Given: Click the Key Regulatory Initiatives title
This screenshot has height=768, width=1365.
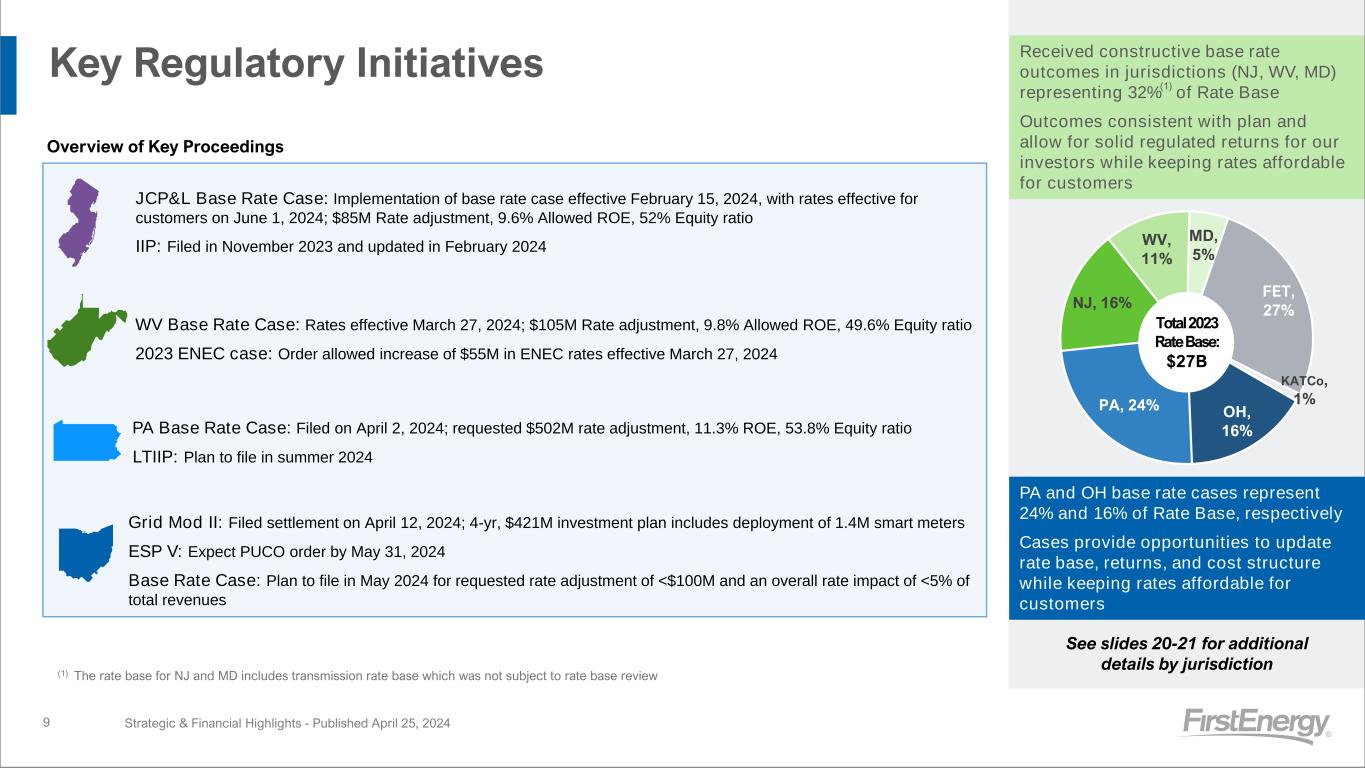Looking at the screenshot, I should point(297,64).
